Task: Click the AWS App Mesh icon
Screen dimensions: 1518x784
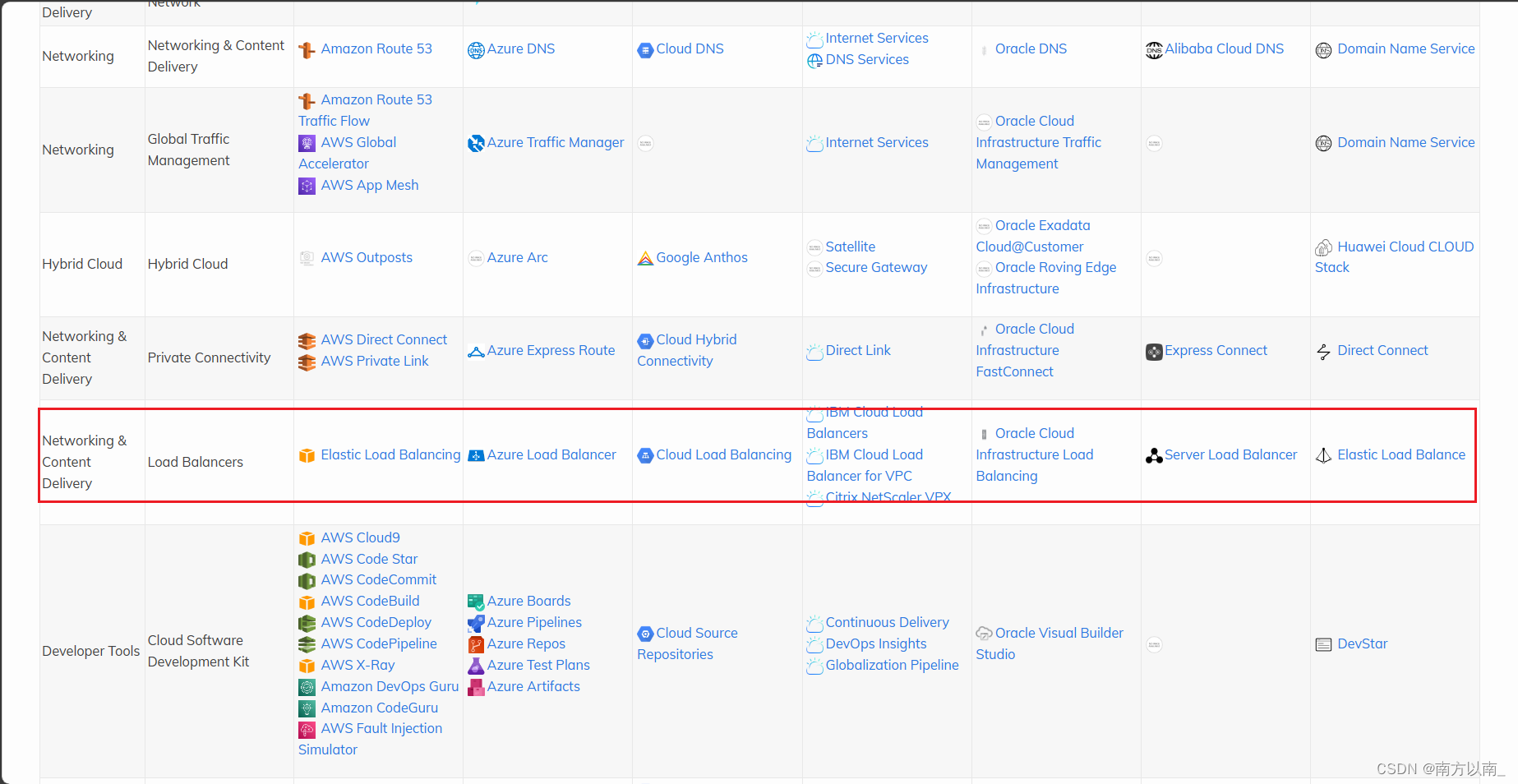Action: coord(307,186)
